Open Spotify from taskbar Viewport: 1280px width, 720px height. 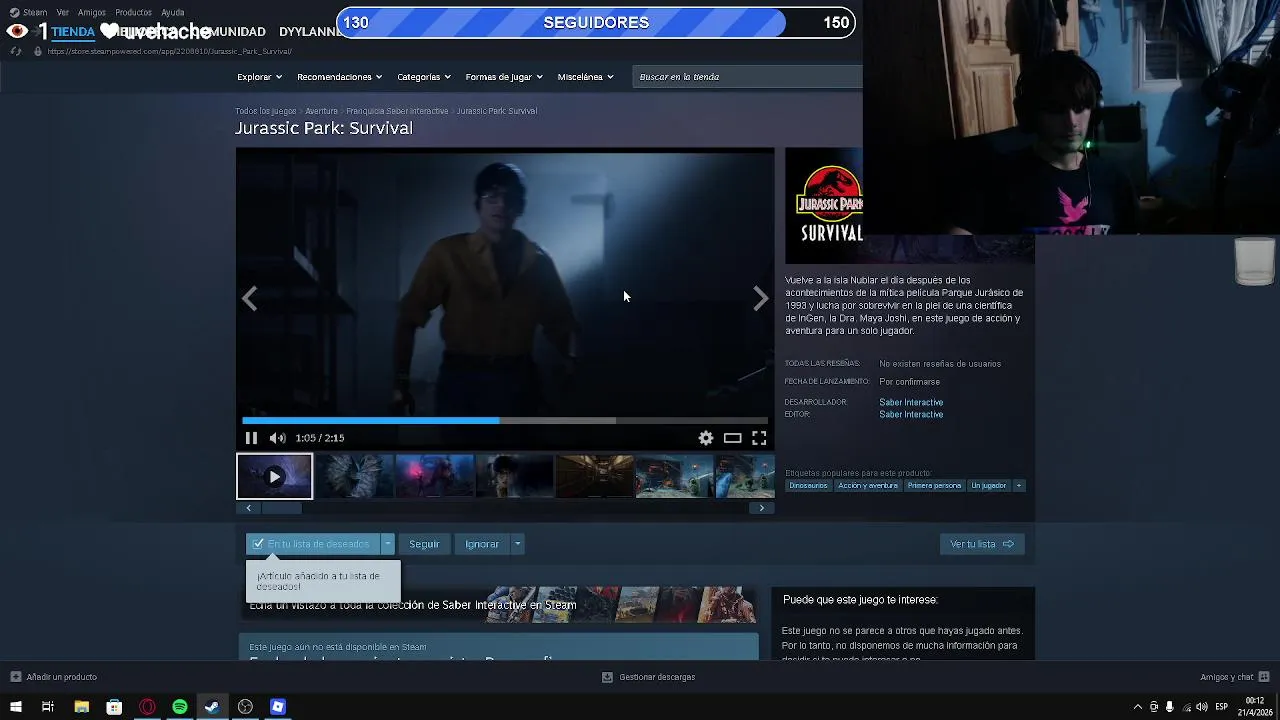coord(180,707)
